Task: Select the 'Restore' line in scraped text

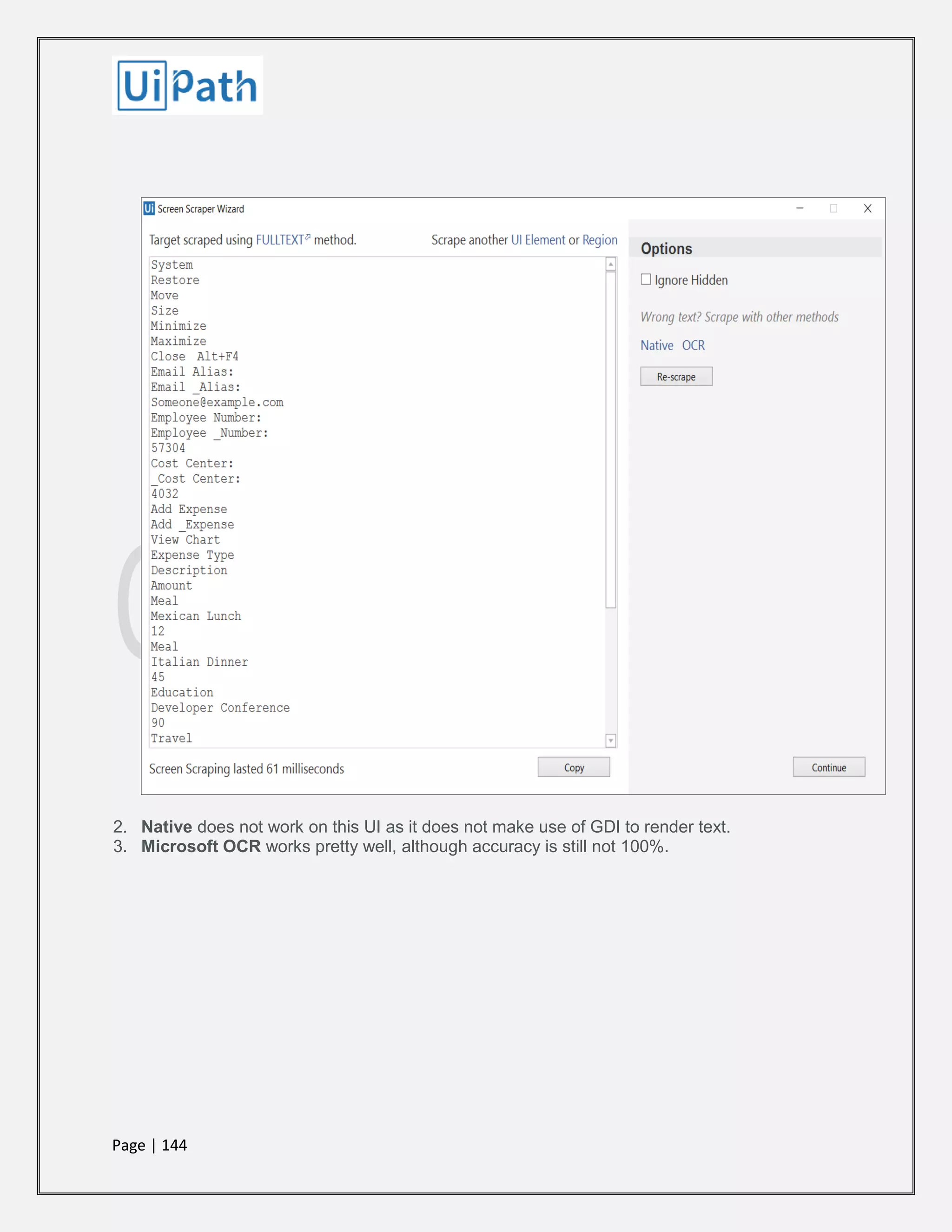Action: click(175, 280)
